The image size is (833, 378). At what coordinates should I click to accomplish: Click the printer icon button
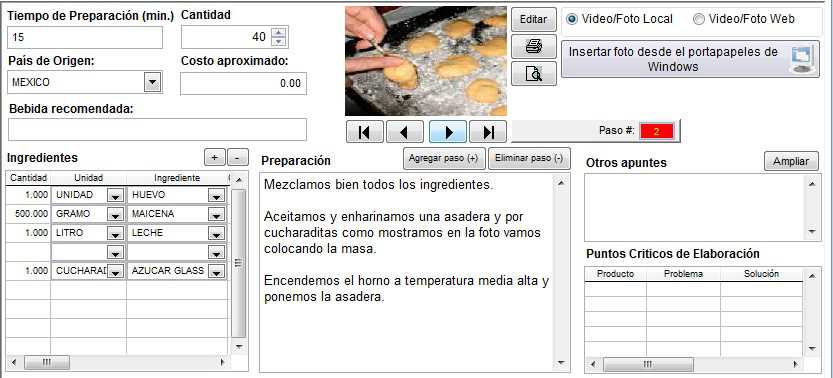pos(533,47)
